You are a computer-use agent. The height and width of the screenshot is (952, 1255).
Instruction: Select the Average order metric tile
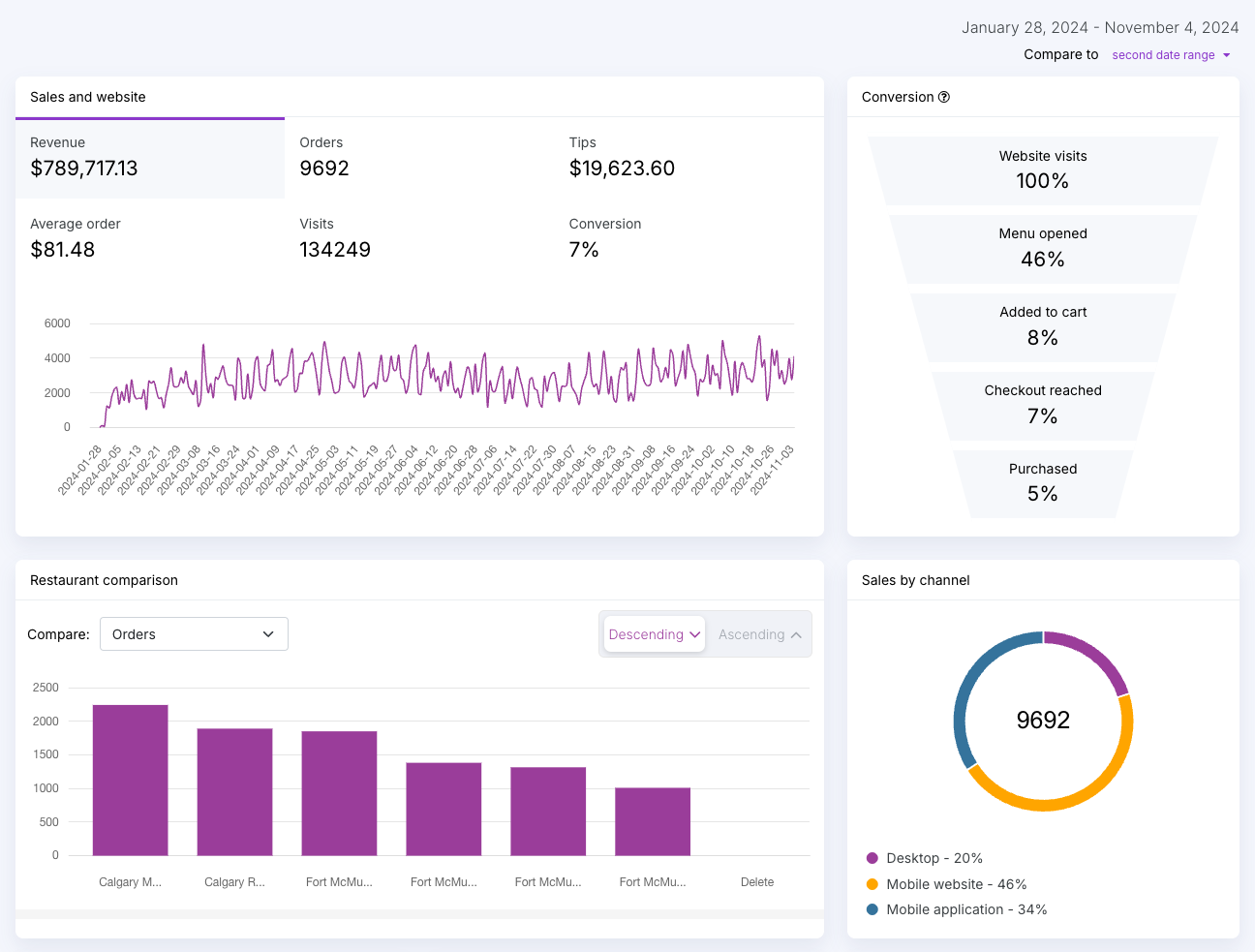click(150, 239)
